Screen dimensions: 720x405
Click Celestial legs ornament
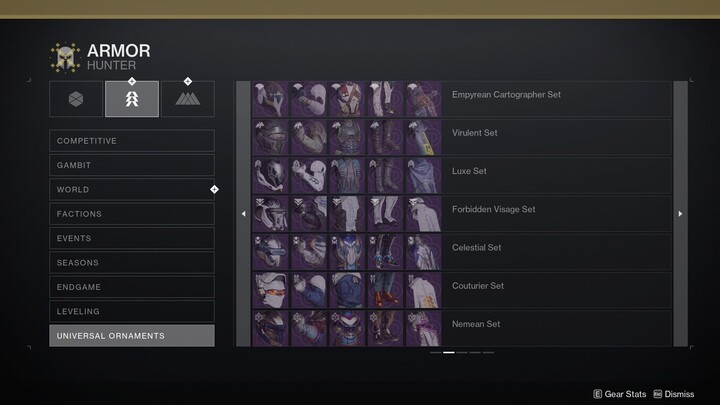[385, 252]
